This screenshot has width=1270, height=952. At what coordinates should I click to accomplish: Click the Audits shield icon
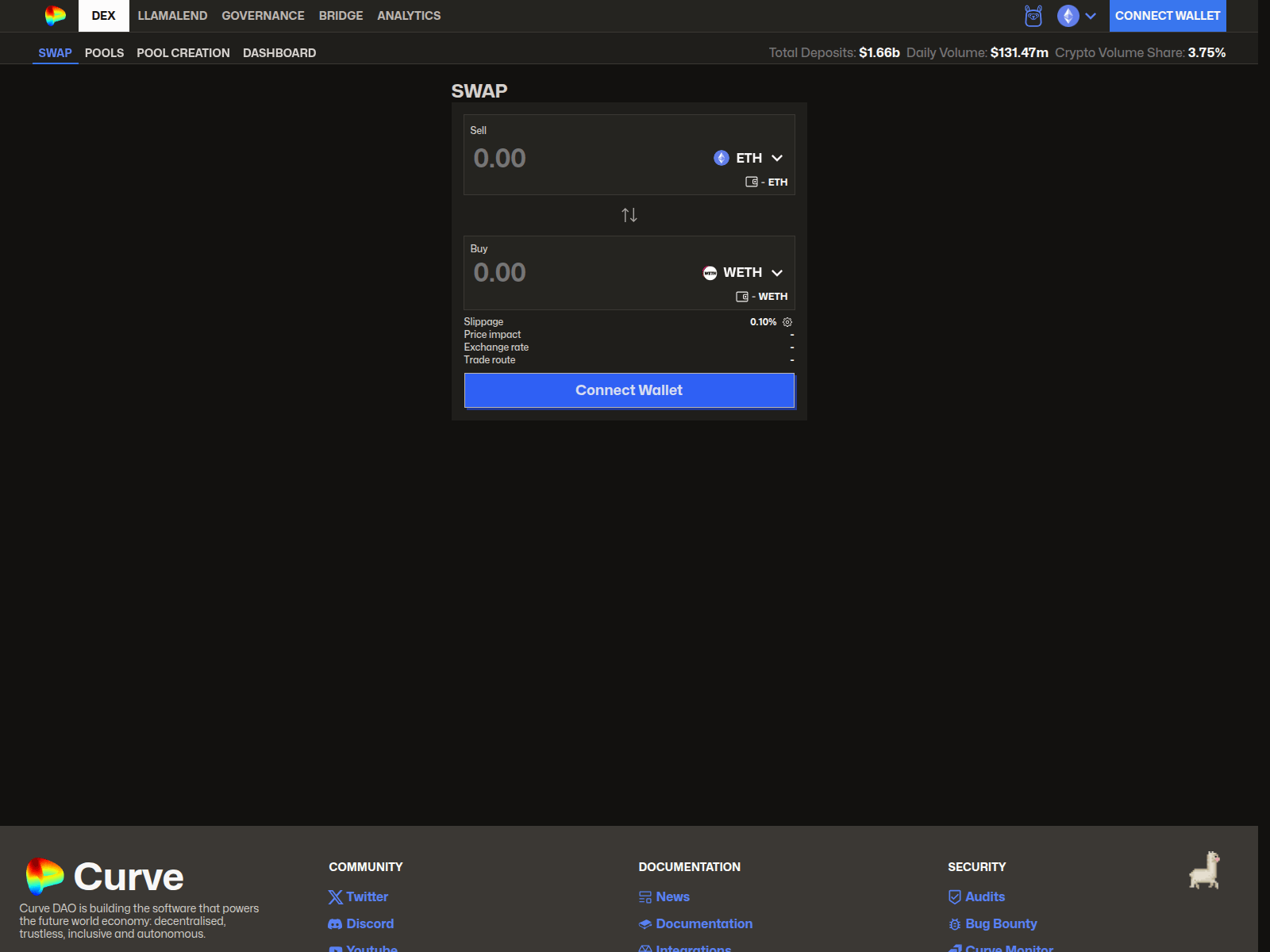(955, 897)
